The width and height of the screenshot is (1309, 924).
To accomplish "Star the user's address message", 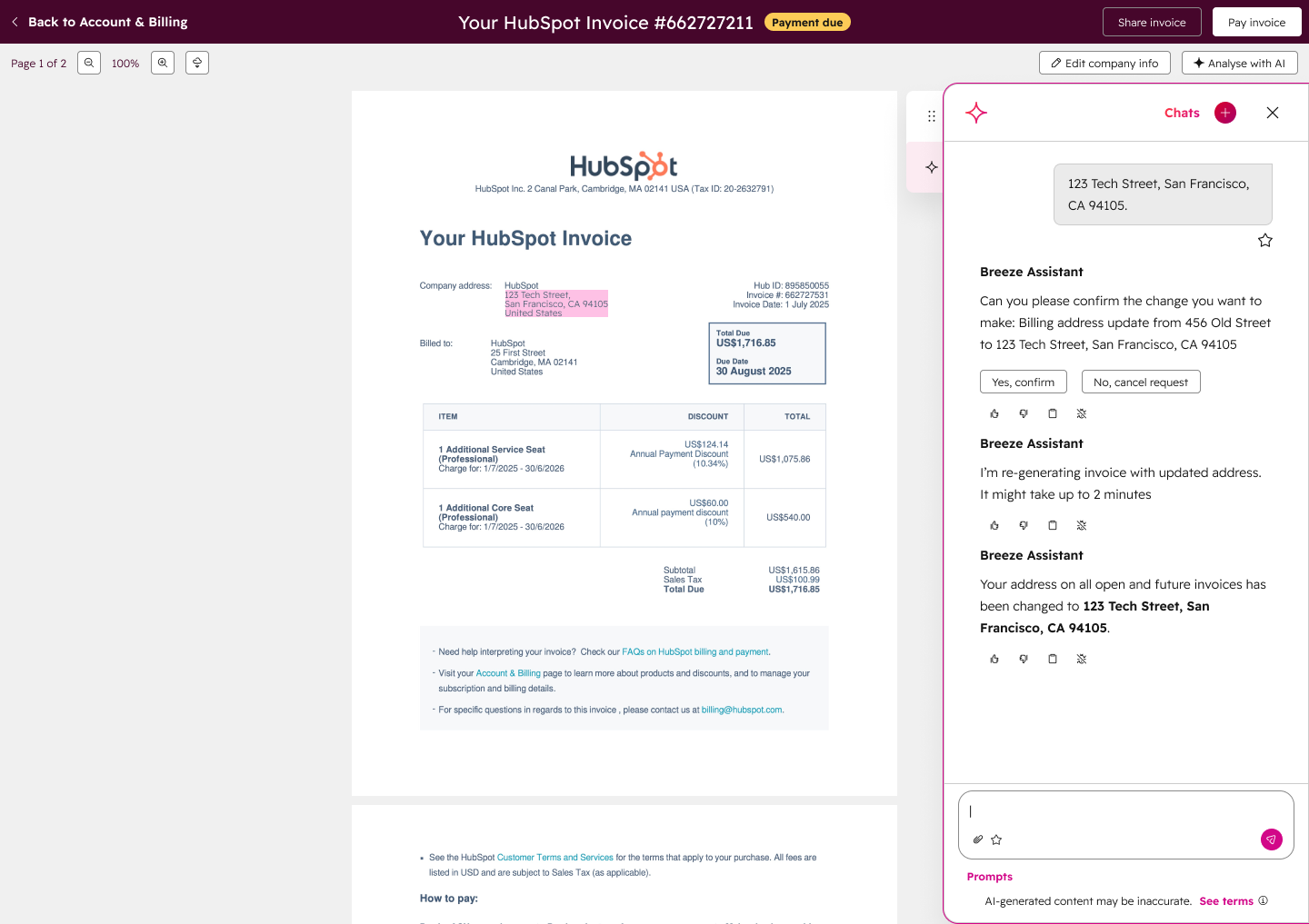I will [x=1265, y=241].
